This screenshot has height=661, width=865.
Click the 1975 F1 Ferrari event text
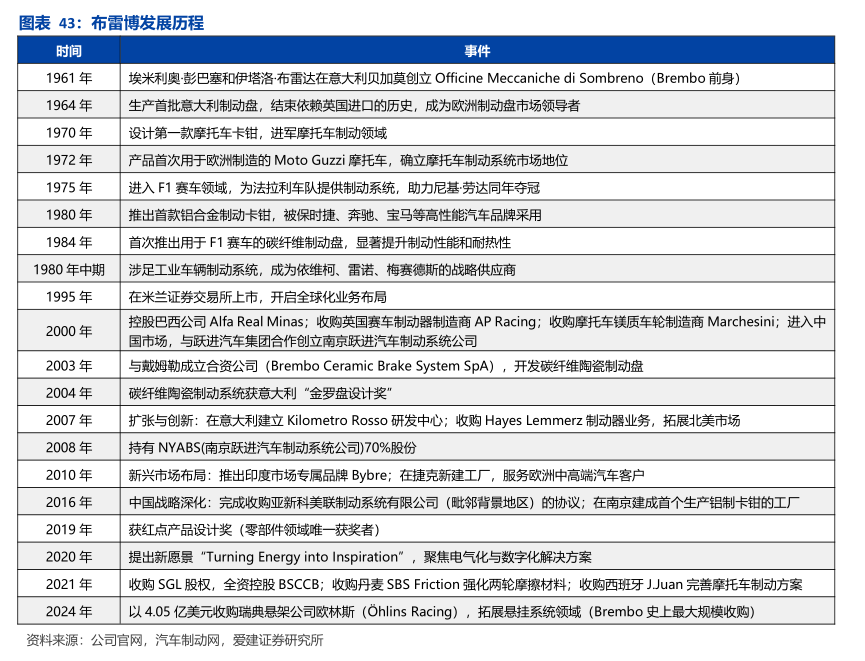pos(334,187)
